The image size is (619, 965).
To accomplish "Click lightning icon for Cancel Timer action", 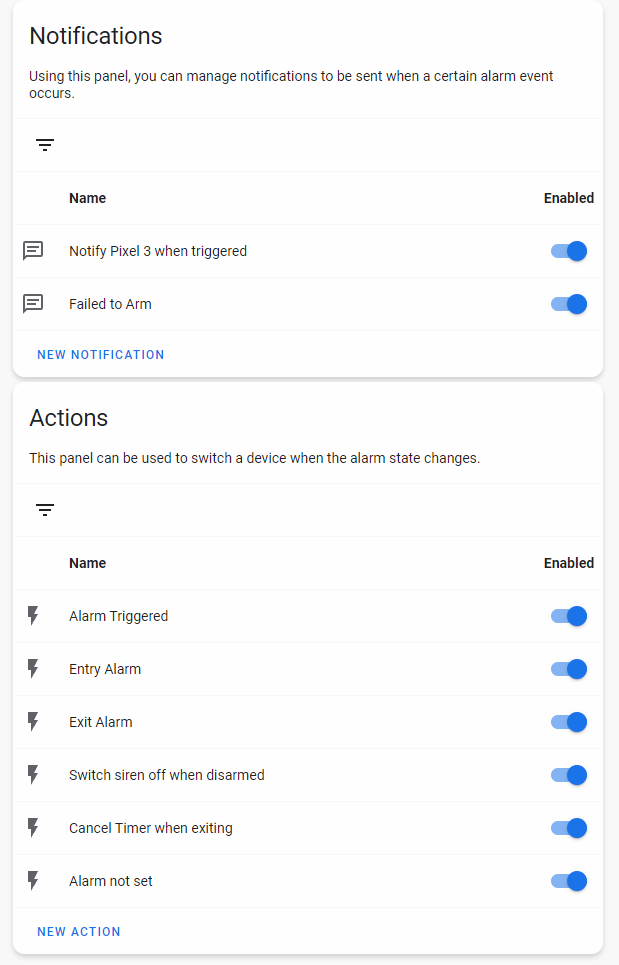I will [x=33, y=828].
